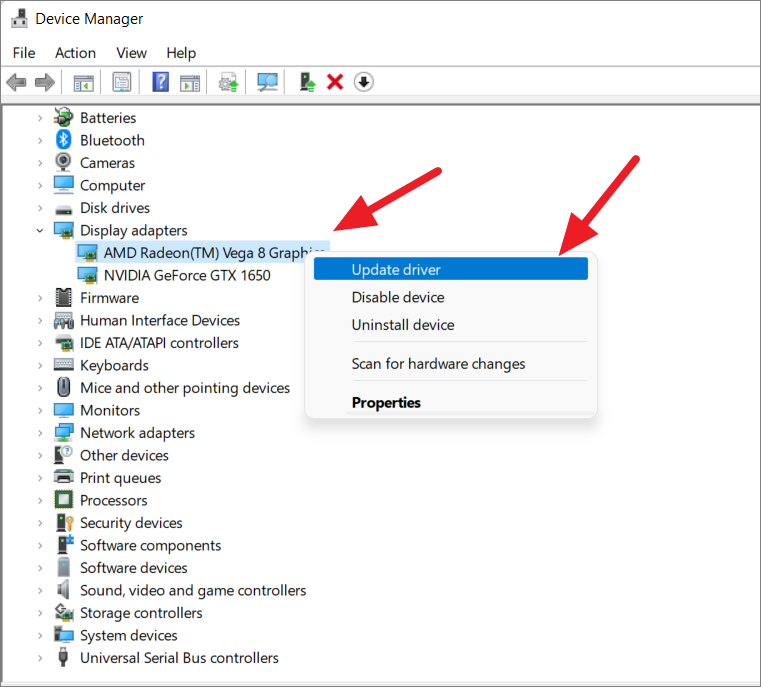Screen dimensions: 761x687
Task: Expand Human Interface Devices node
Action: pyautogui.click(x=40, y=320)
